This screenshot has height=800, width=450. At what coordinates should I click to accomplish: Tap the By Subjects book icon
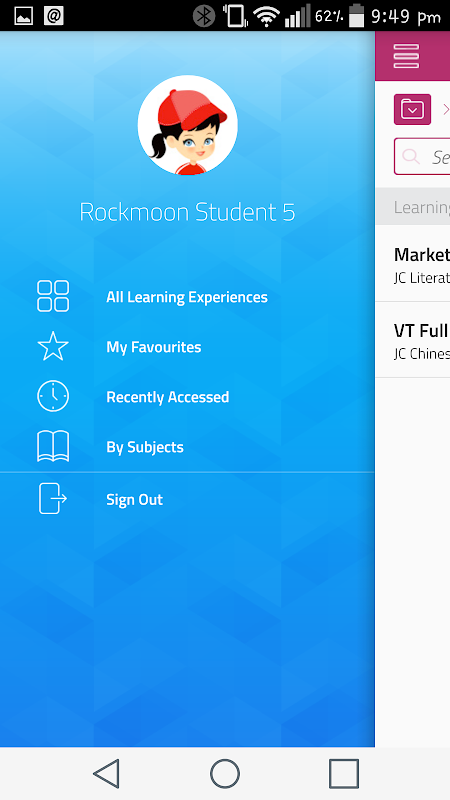[53, 446]
